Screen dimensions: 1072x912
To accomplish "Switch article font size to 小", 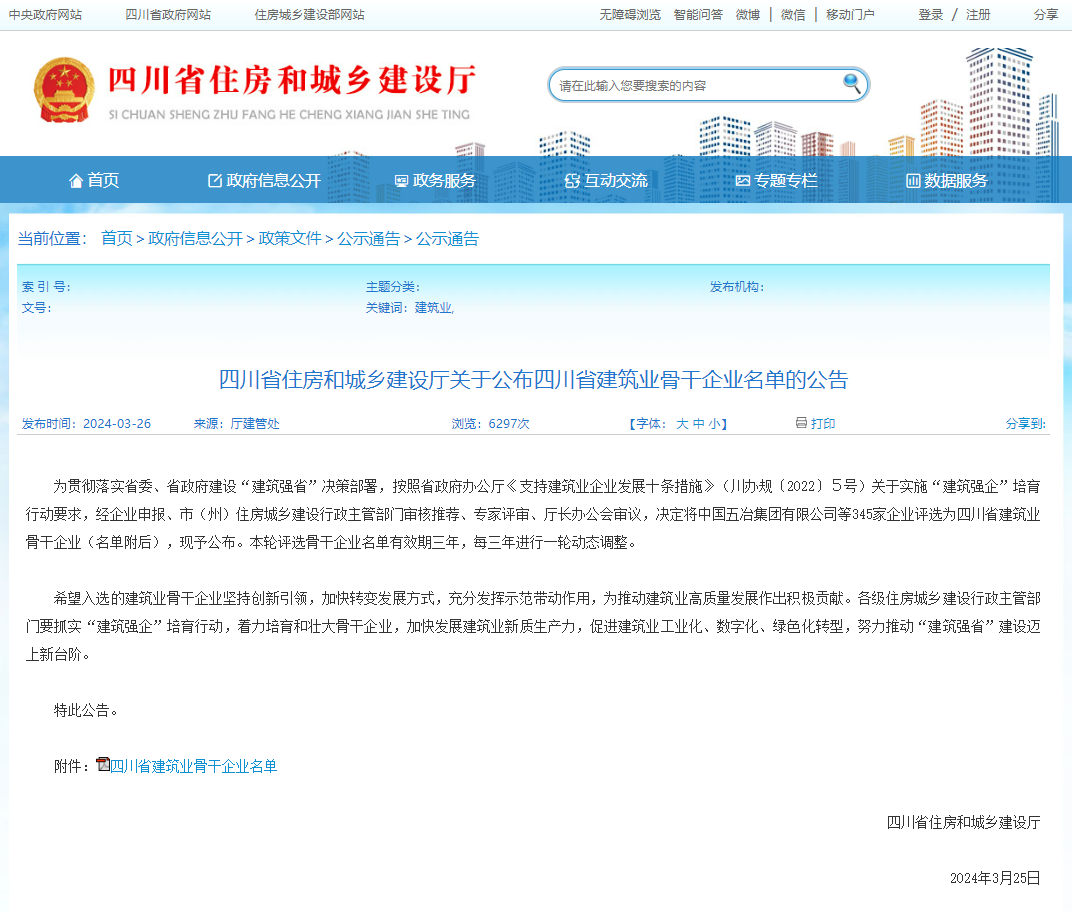I will tap(713, 423).
